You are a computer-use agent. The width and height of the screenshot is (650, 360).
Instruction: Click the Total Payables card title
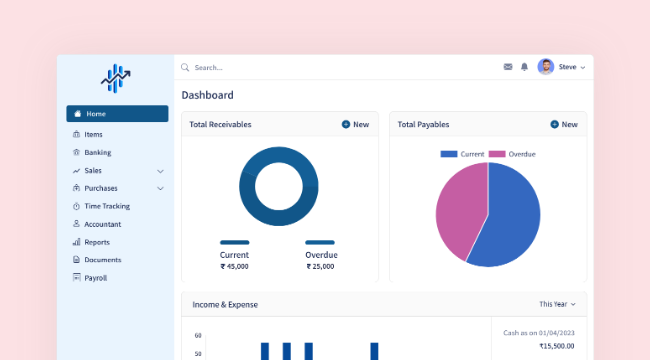423,124
